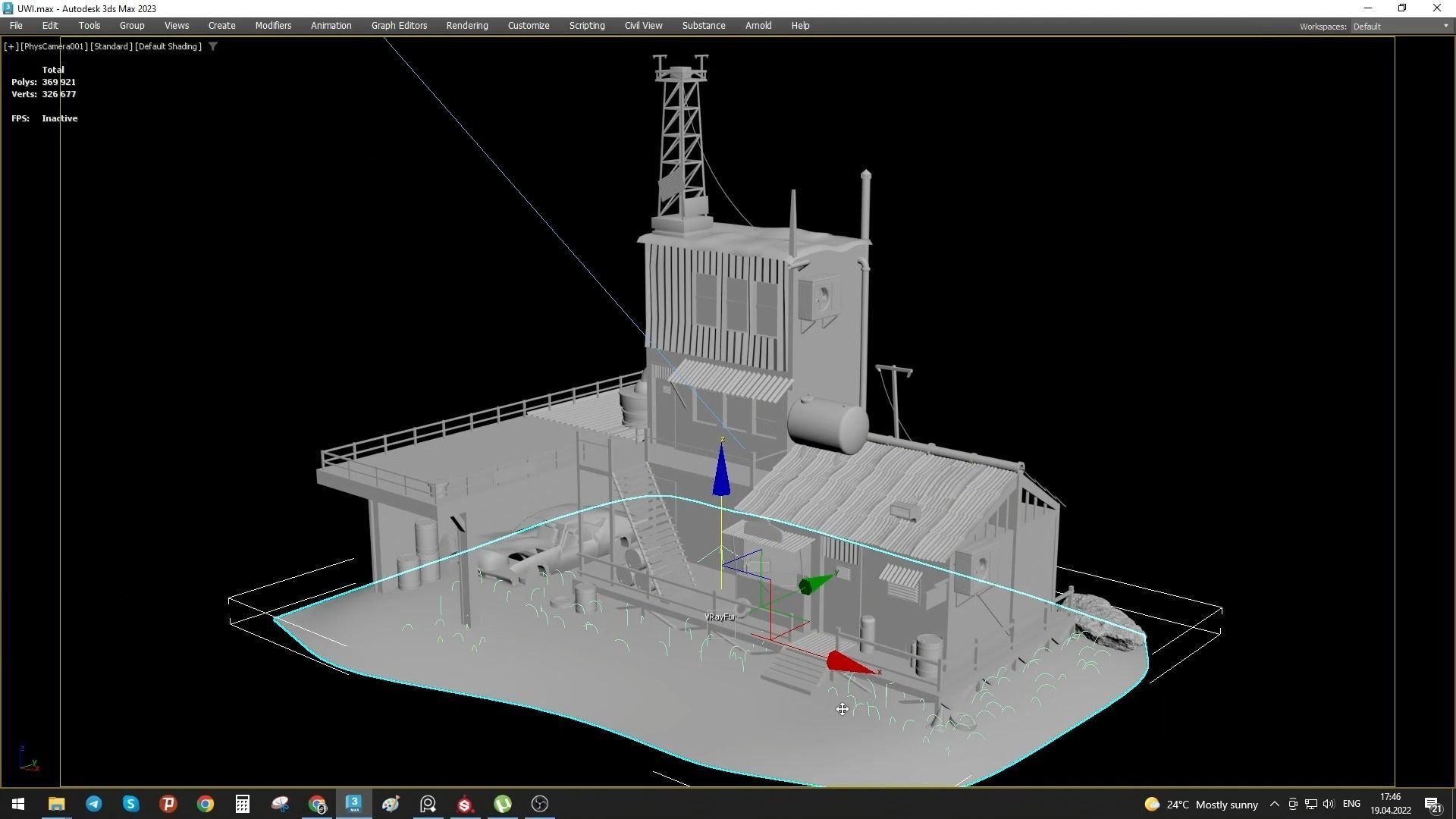
Task: Open the Customize menu
Action: tap(529, 26)
